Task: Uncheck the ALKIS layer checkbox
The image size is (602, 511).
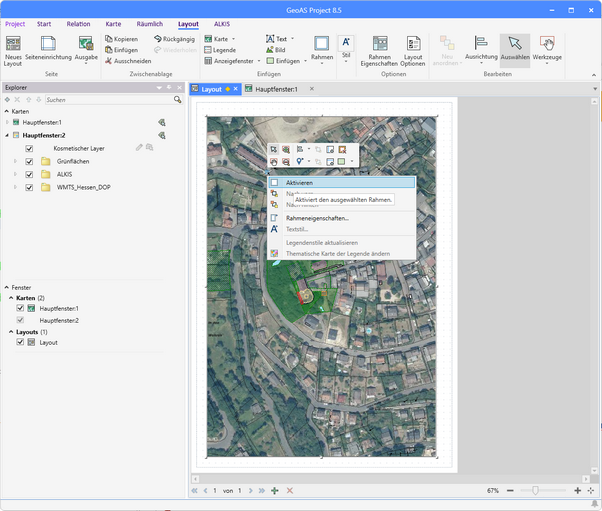Action: [29, 175]
